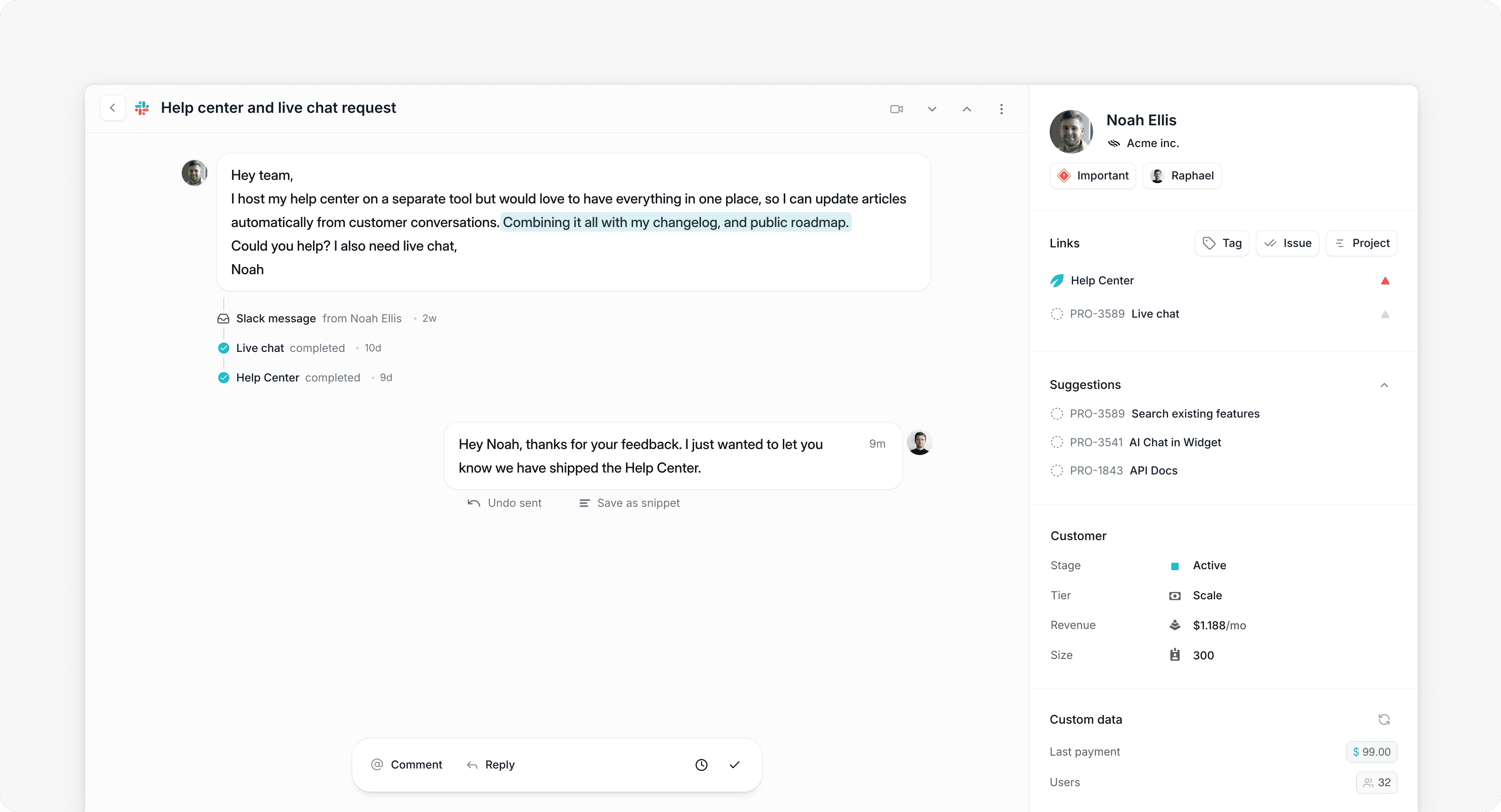Image resolution: width=1501 pixels, height=812 pixels.
Task: Collapse the Suggestions section
Action: point(1384,385)
